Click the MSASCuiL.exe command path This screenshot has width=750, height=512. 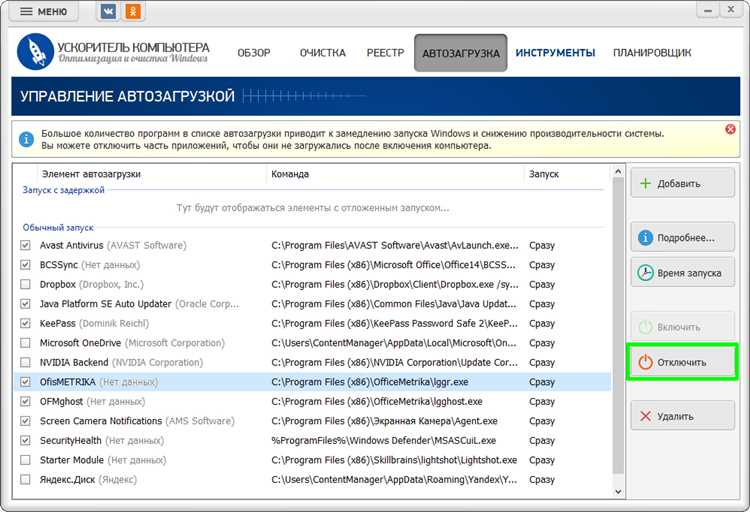pyautogui.click(x=384, y=440)
